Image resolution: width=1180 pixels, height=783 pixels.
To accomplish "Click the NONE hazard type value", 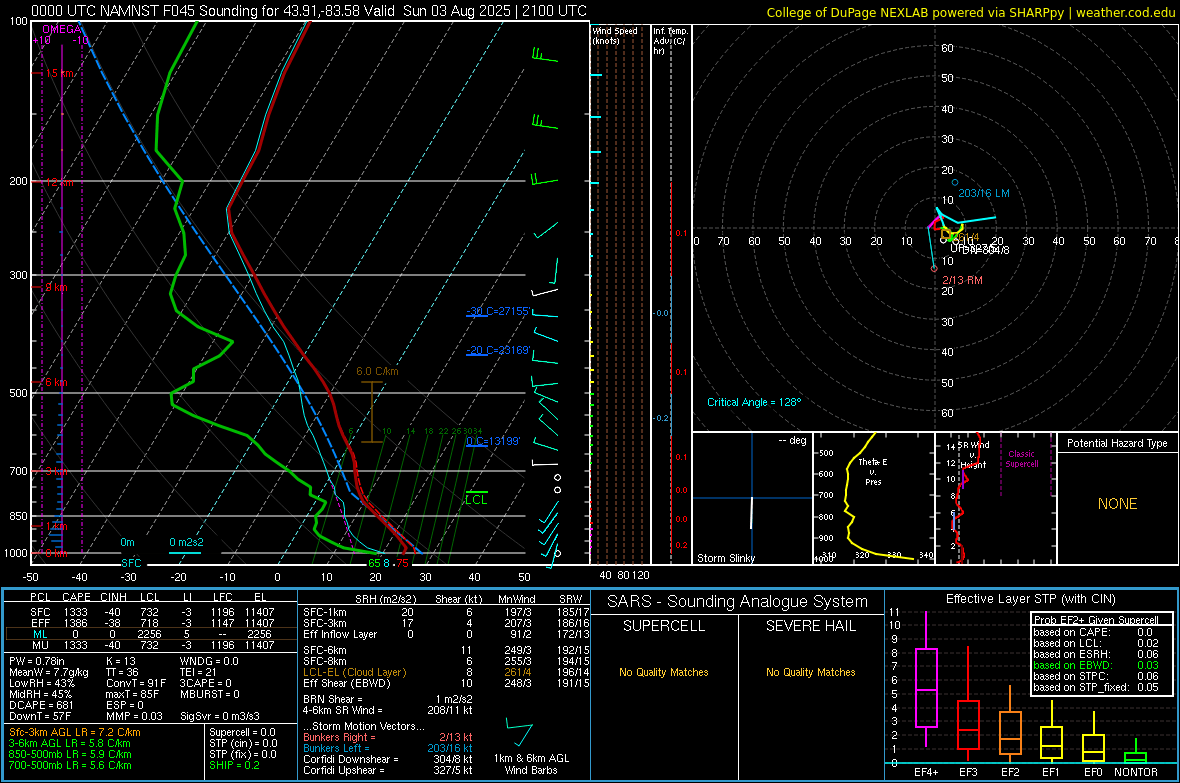I will tap(1117, 504).
